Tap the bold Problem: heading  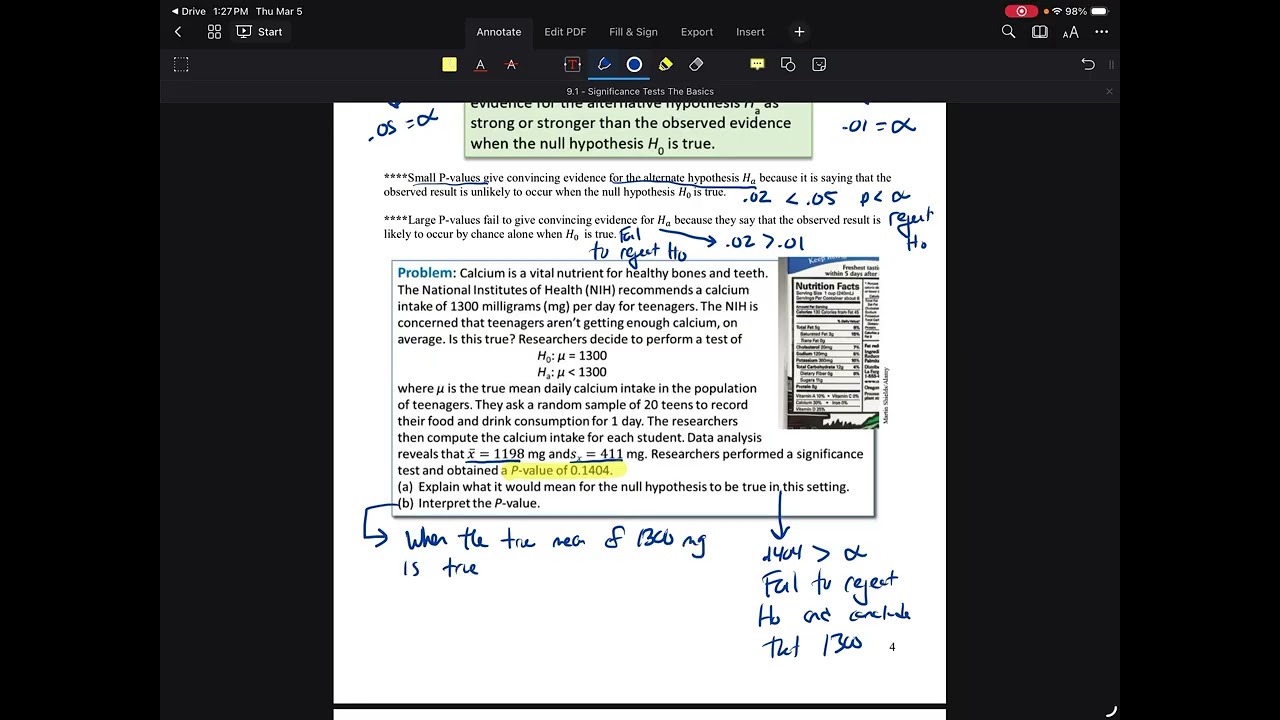pyautogui.click(x=426, y=273)
